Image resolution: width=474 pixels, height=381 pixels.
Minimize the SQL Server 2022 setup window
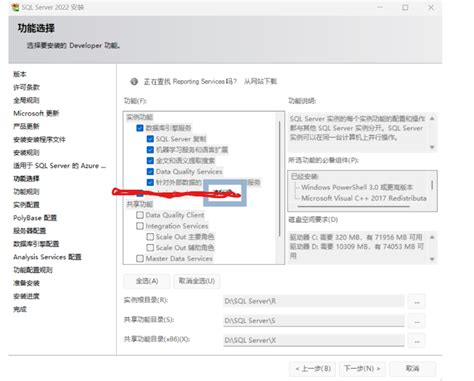tap(380, 7)
